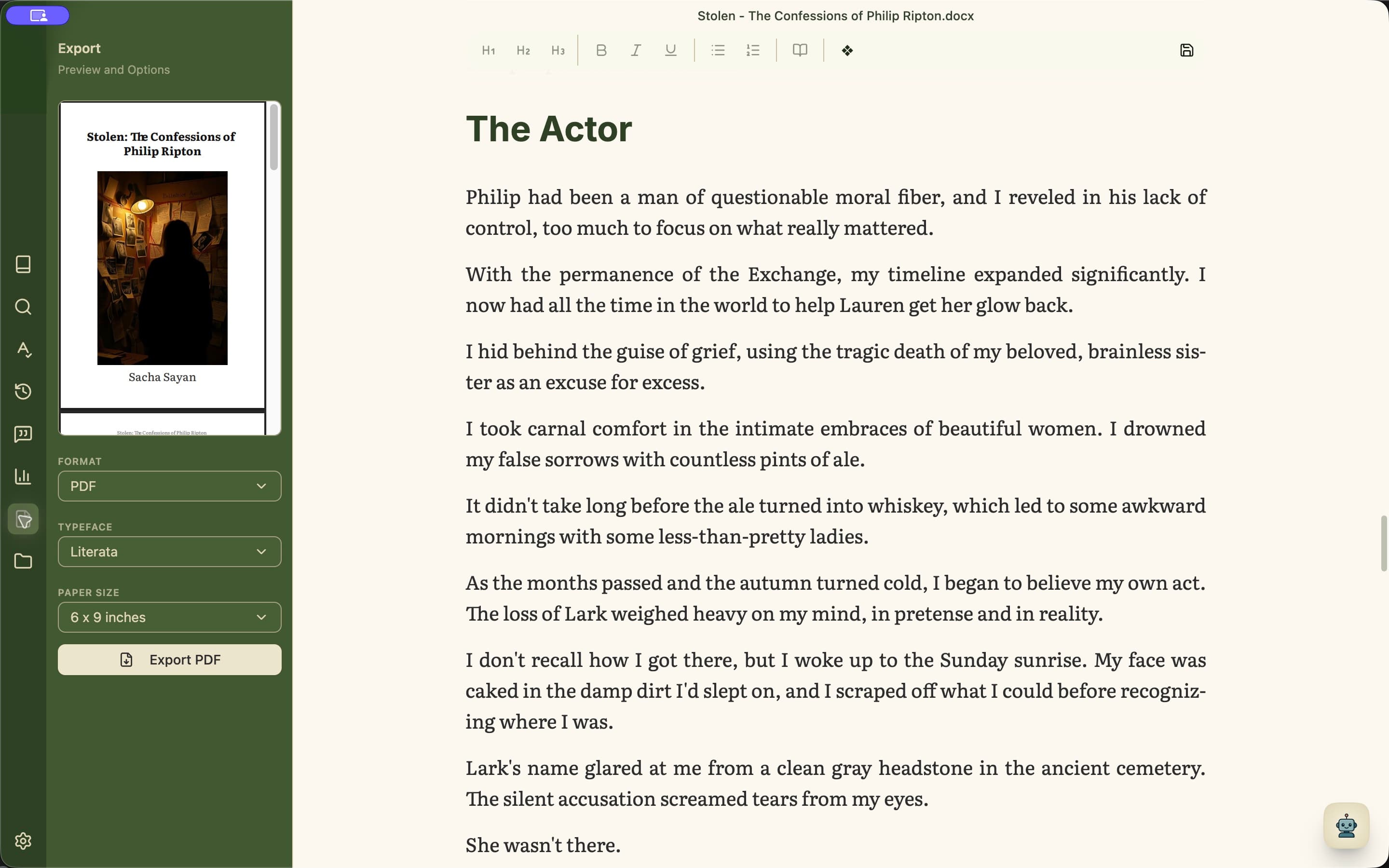1389x868 pixels.
Task: Open the Paper Size dropdown
Action: (169, 617)
